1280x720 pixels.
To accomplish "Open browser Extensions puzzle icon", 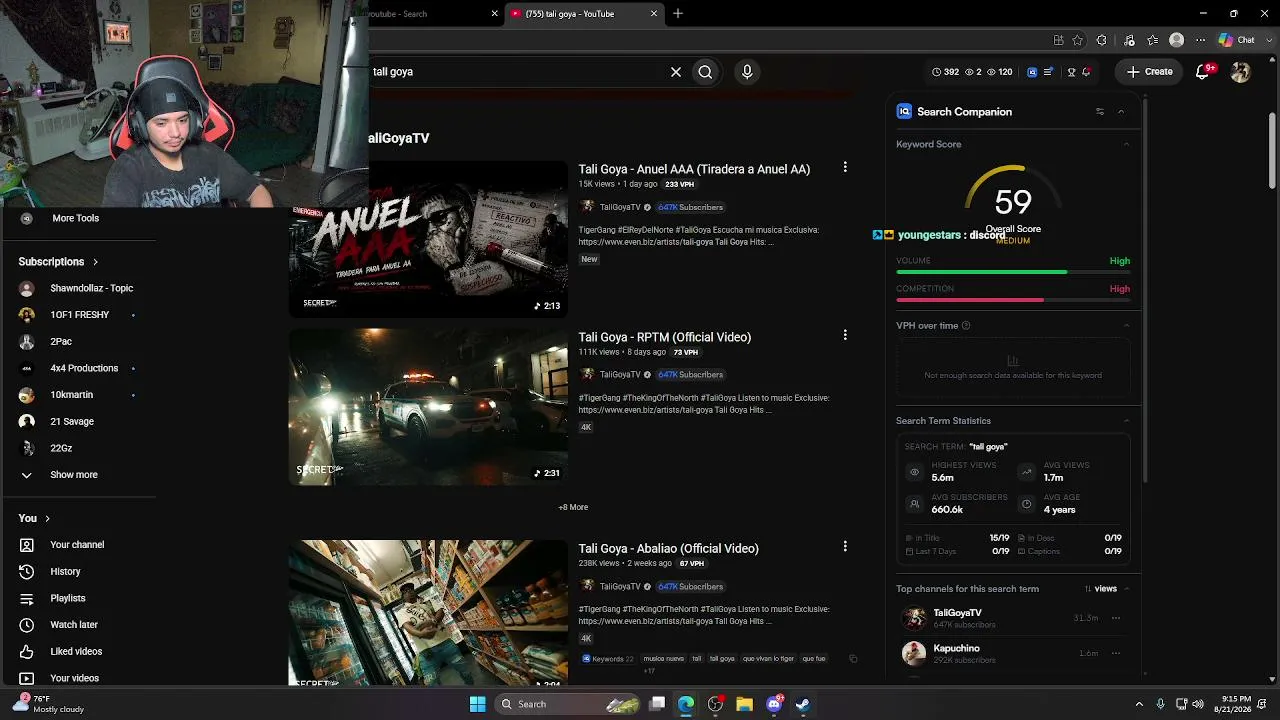I will click(1102, 40).
